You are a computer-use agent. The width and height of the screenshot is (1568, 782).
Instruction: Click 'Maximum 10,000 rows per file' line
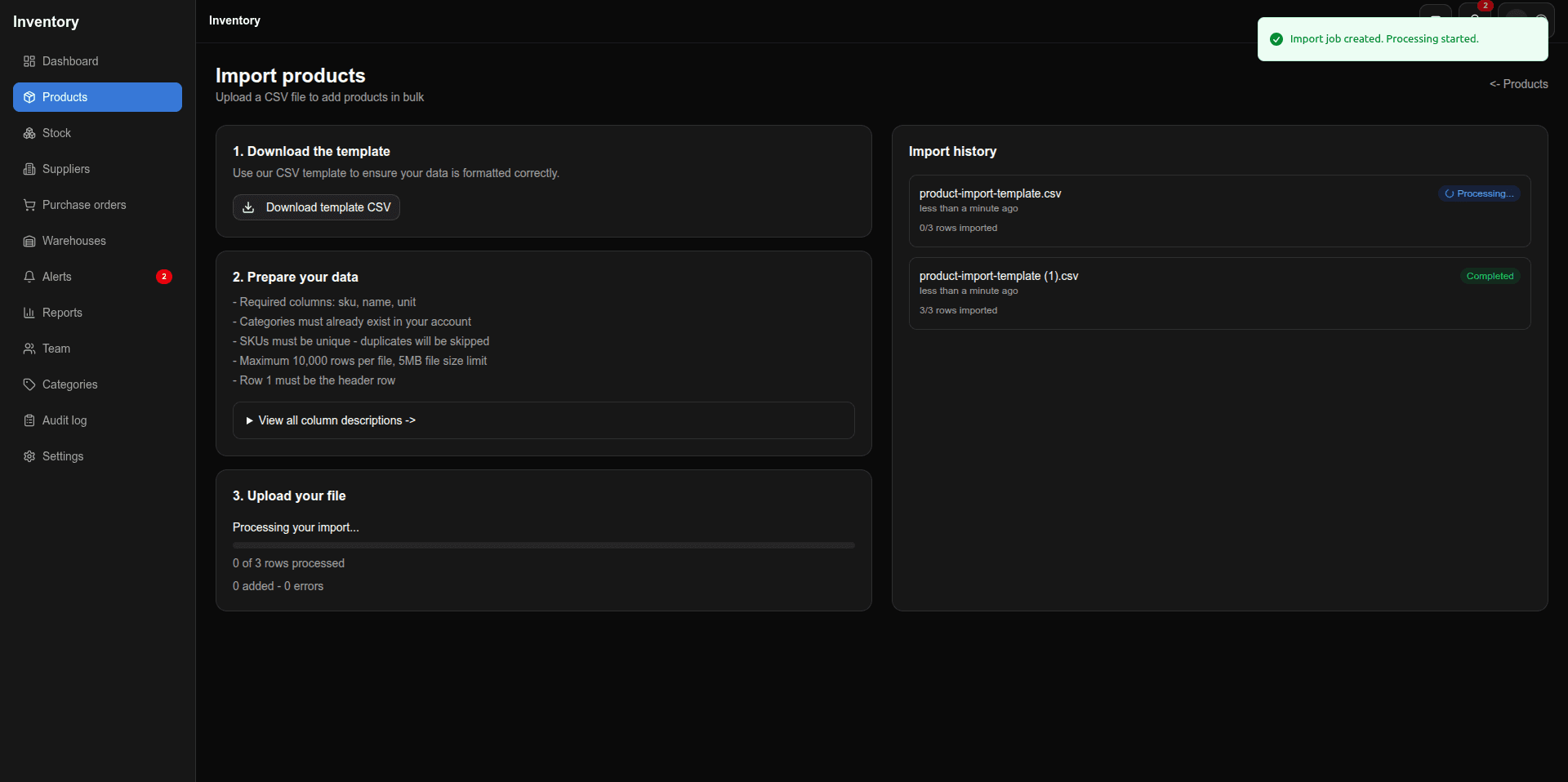click(359, 361)
